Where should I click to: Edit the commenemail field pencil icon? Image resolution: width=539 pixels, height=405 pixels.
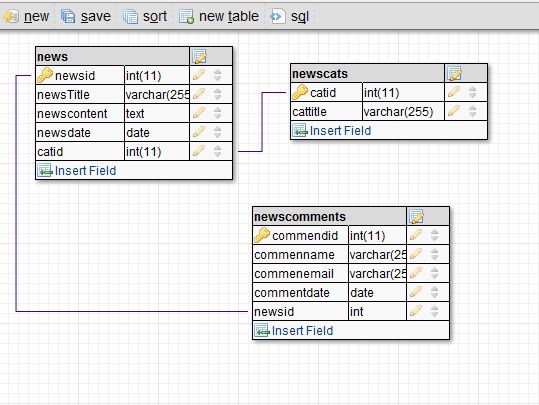pyautogui.click(x=416, y=273)
